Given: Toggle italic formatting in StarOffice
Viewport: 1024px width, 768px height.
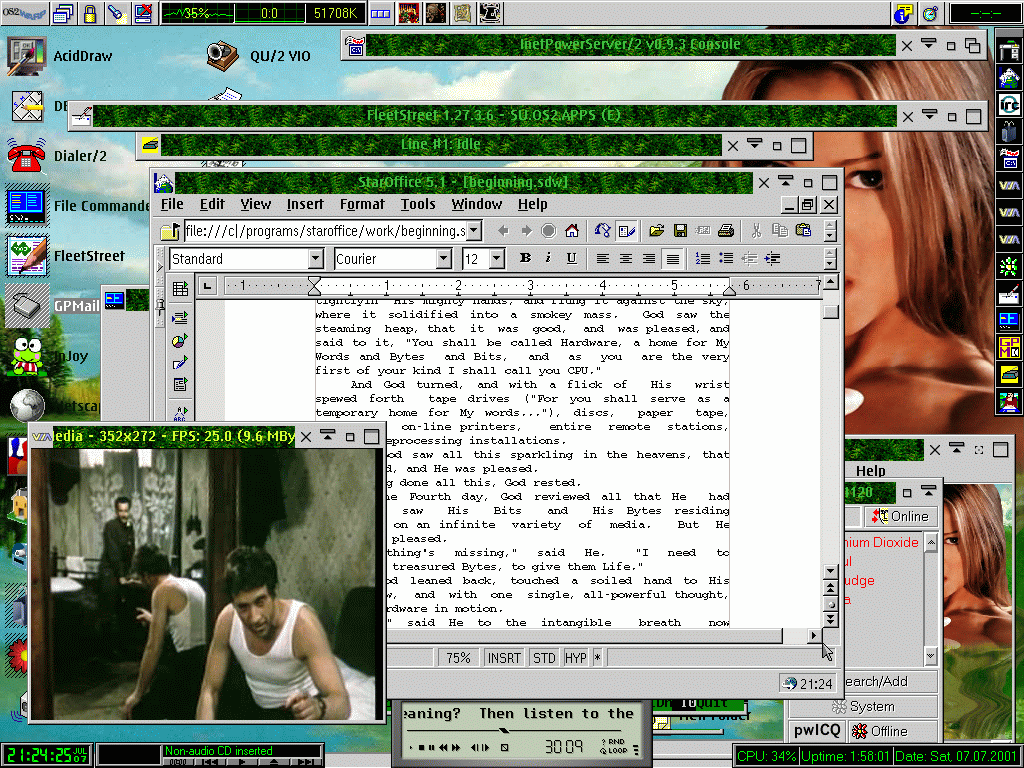Looking at the screenshot, I should point(548,259).
